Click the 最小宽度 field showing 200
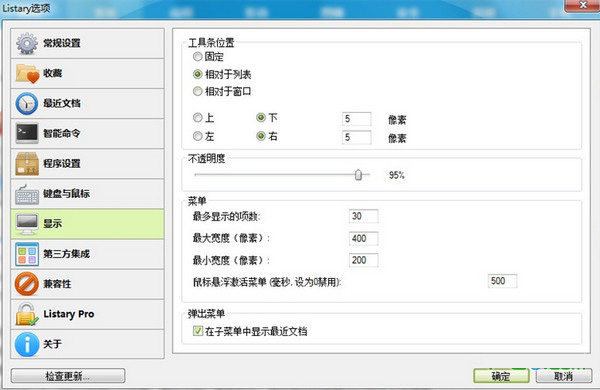 click(364, 260)
